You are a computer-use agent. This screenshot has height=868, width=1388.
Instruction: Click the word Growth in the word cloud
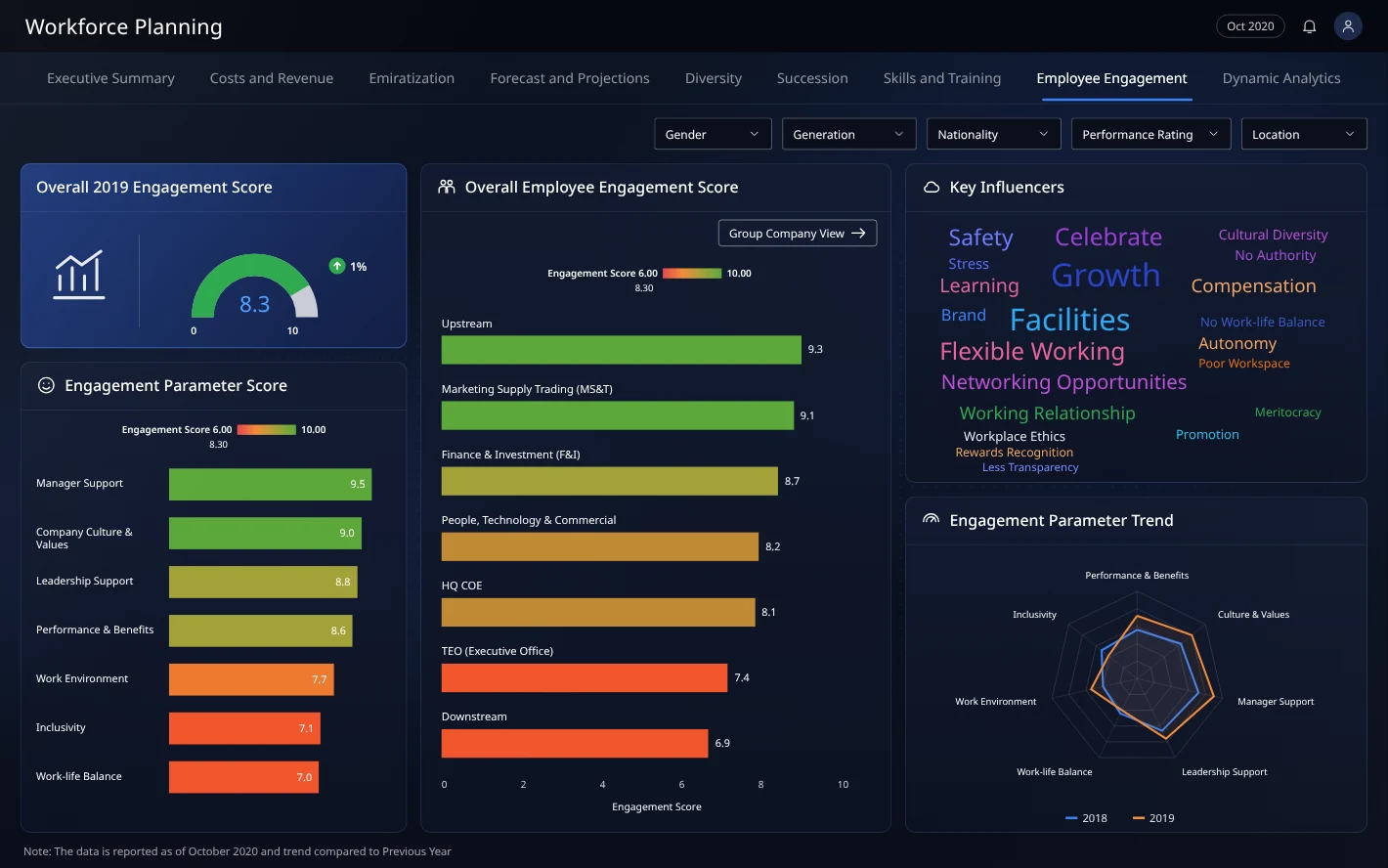(x=1106, y=276)
